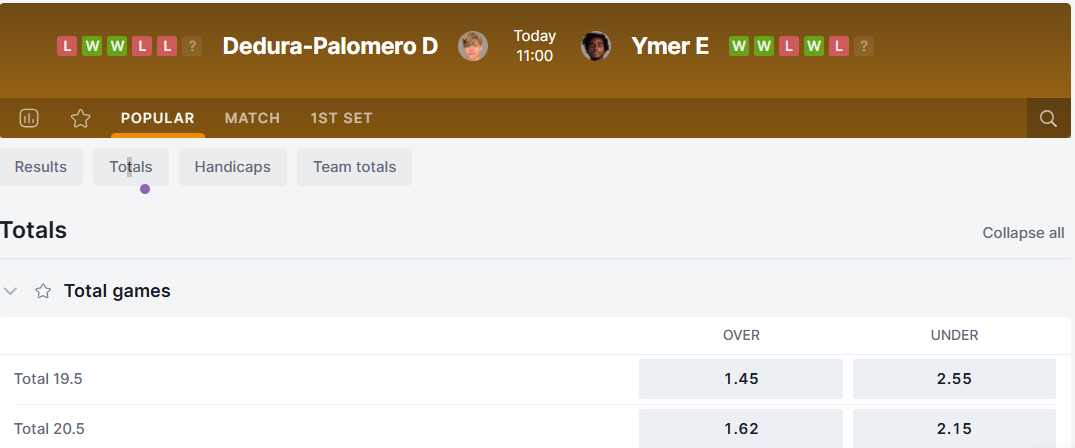Add match to favorites star
The height and width of the screenshot is (448, 1075).
[x=81, y=118]
